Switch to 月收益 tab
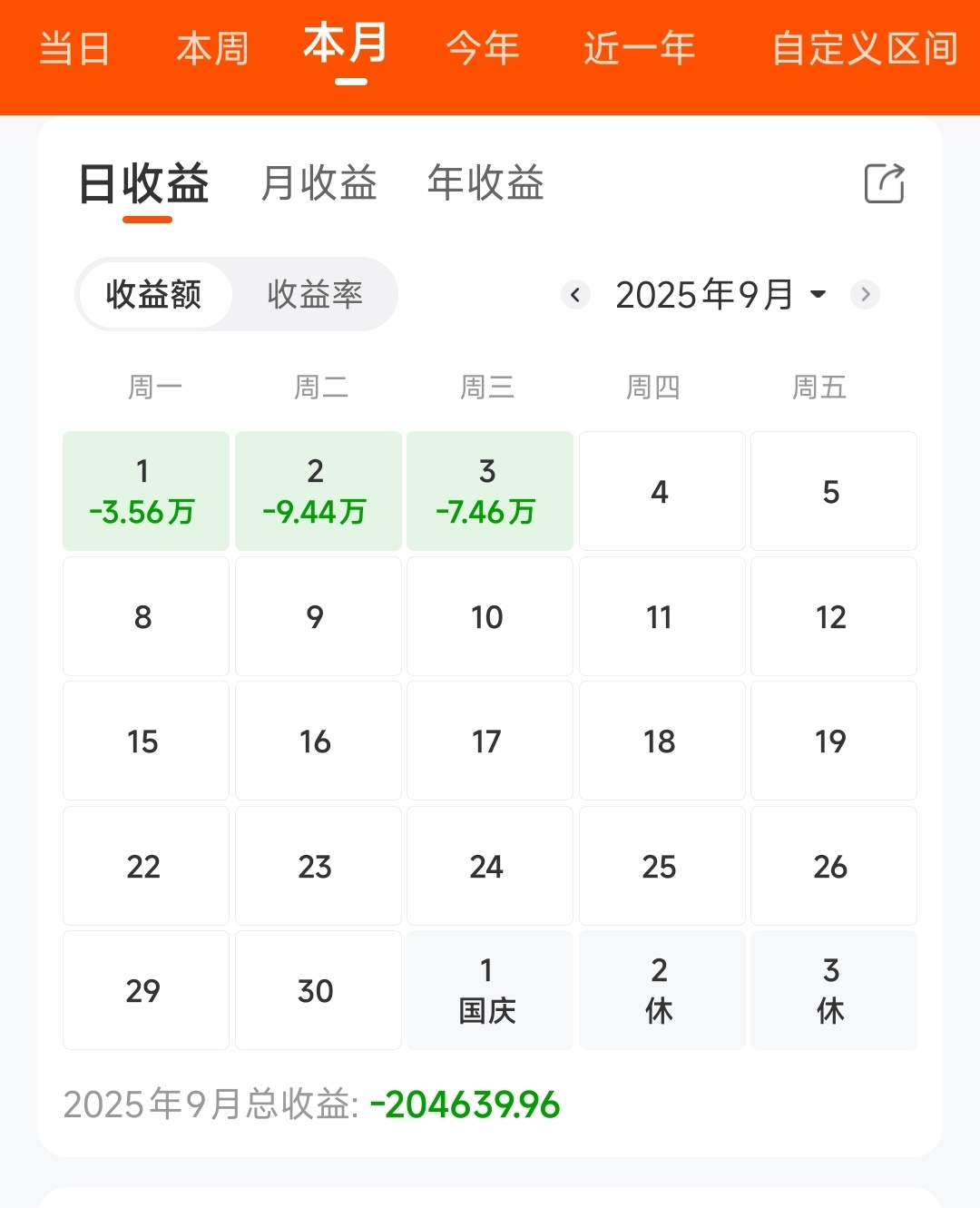 click(318, 183)
